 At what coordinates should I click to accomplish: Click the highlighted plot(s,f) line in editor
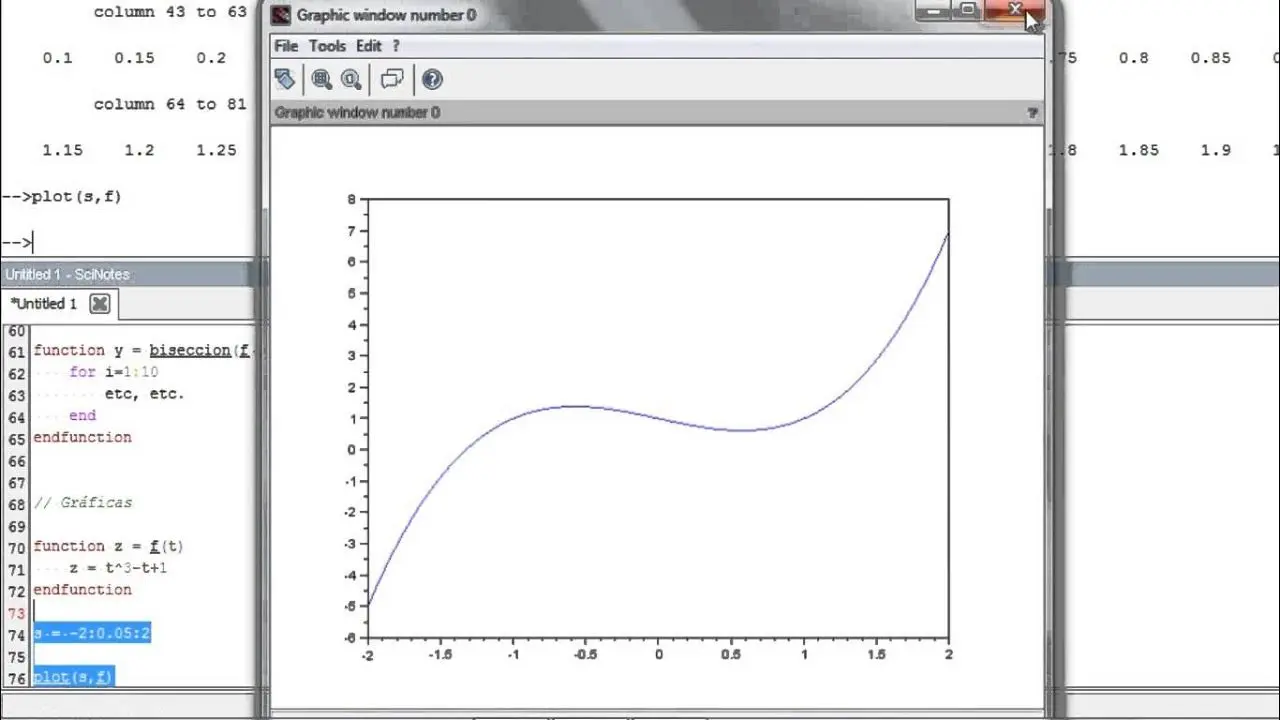pos(73,677)
